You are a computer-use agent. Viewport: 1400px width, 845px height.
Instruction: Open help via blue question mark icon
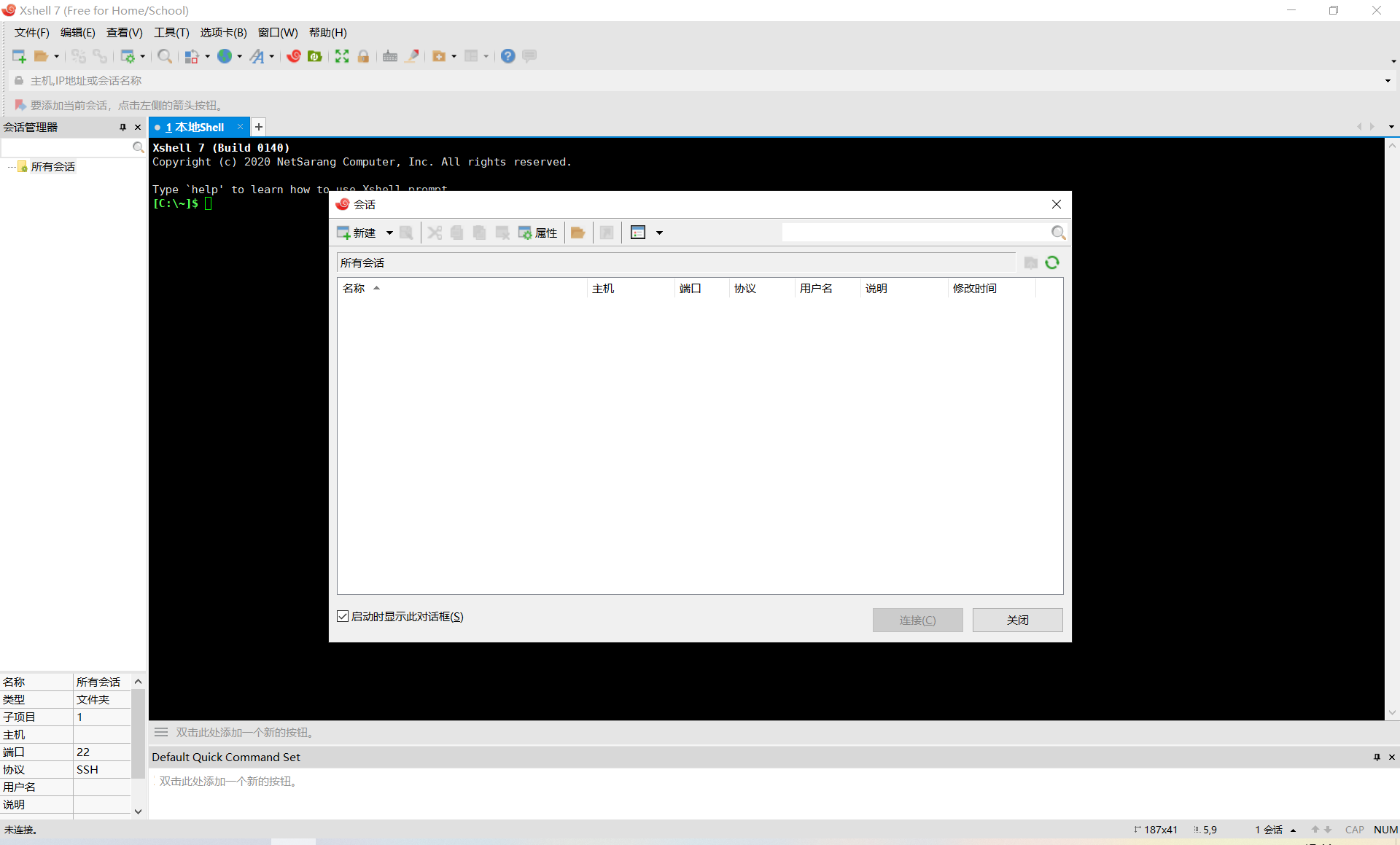coord(508,56)
